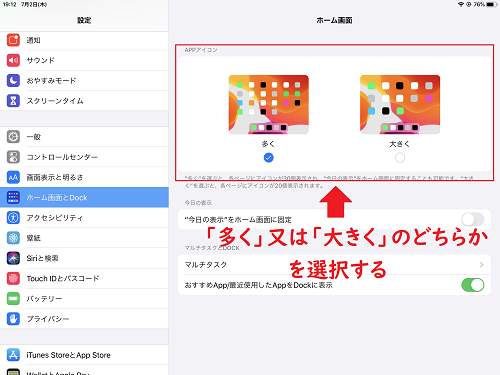The width and height of the screenshot is (500, 375).
Task: Open the iTunes StoreとApp Store entry
Action: tap(84, 355)
